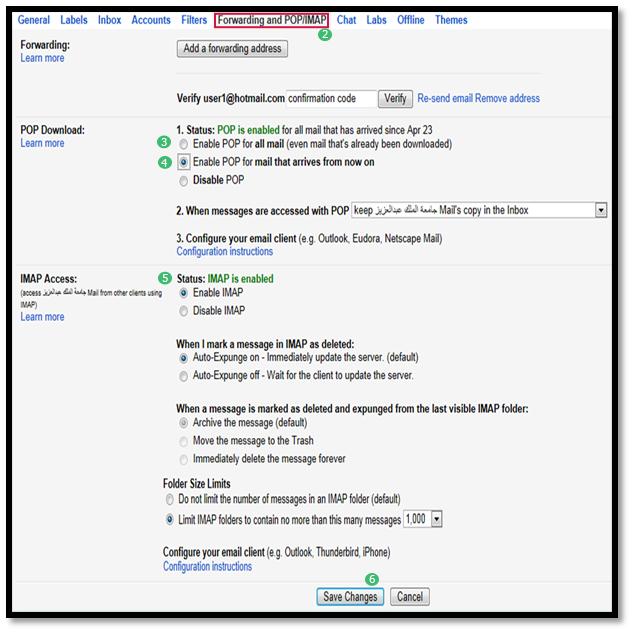
Task: Open the Chat settings tab
Action: point(346,20)
